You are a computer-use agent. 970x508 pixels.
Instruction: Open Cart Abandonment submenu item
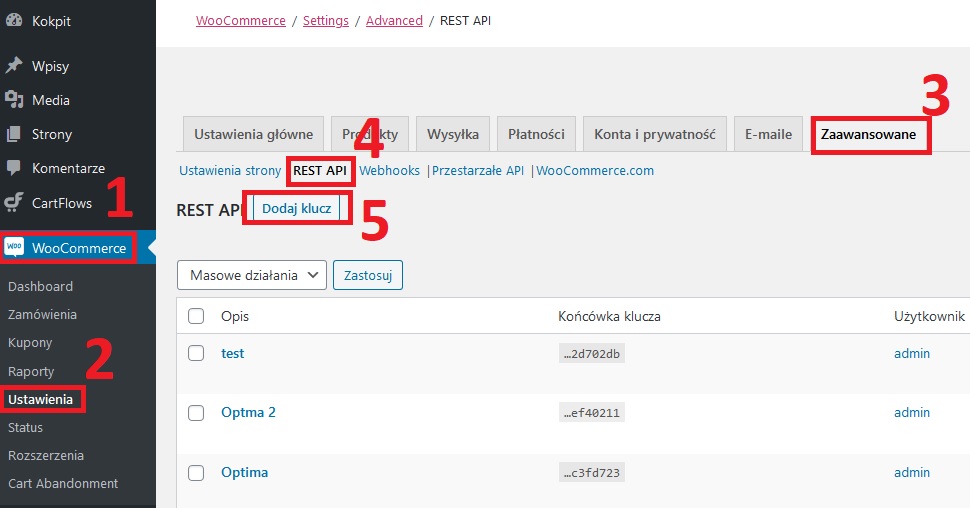[62, 483]
